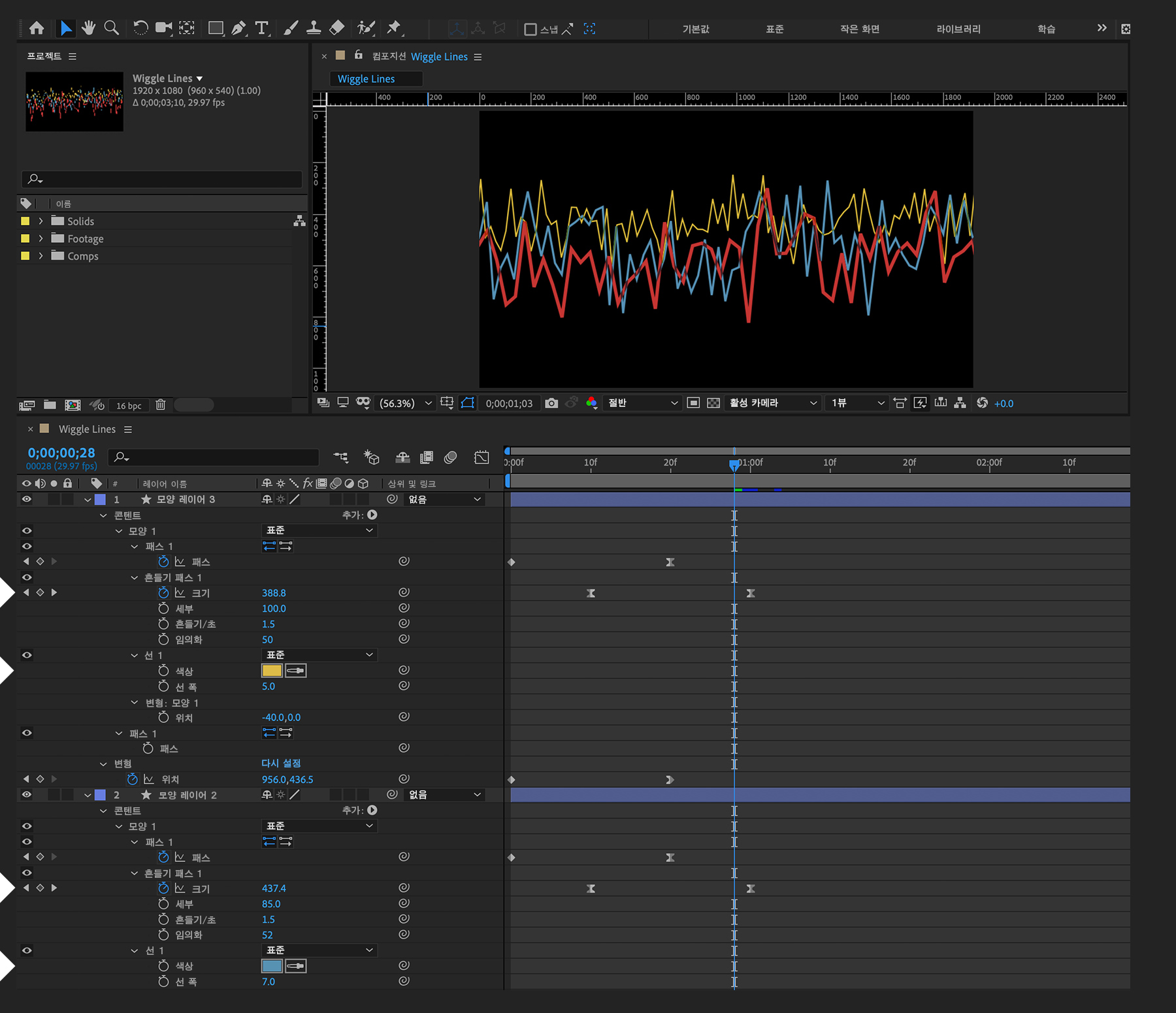Delete selected item with trash icon

[161, 405]
